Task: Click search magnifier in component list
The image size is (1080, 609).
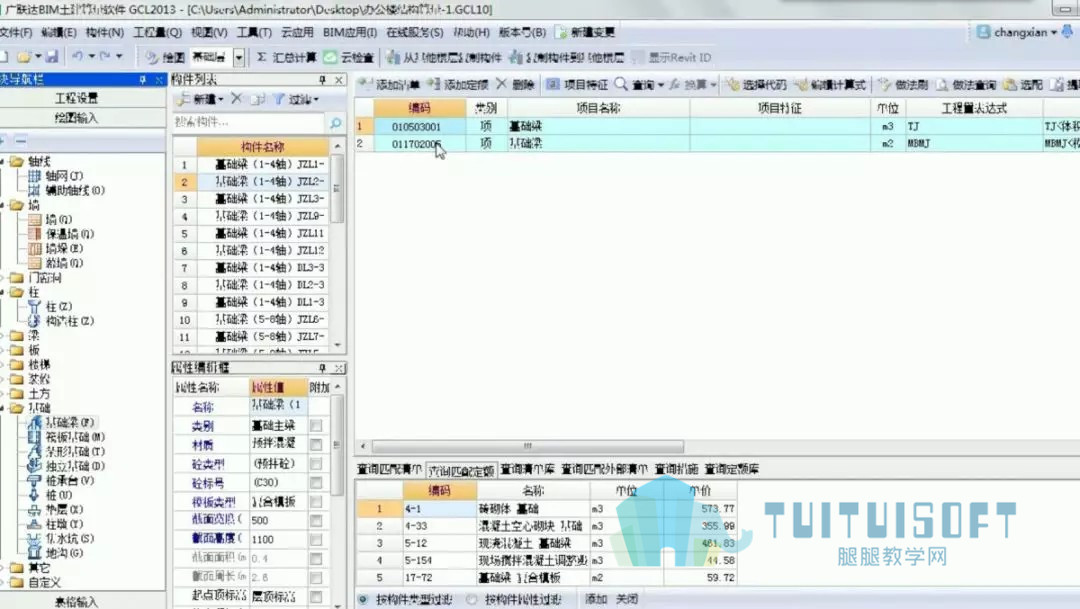Action: (335, 123)
